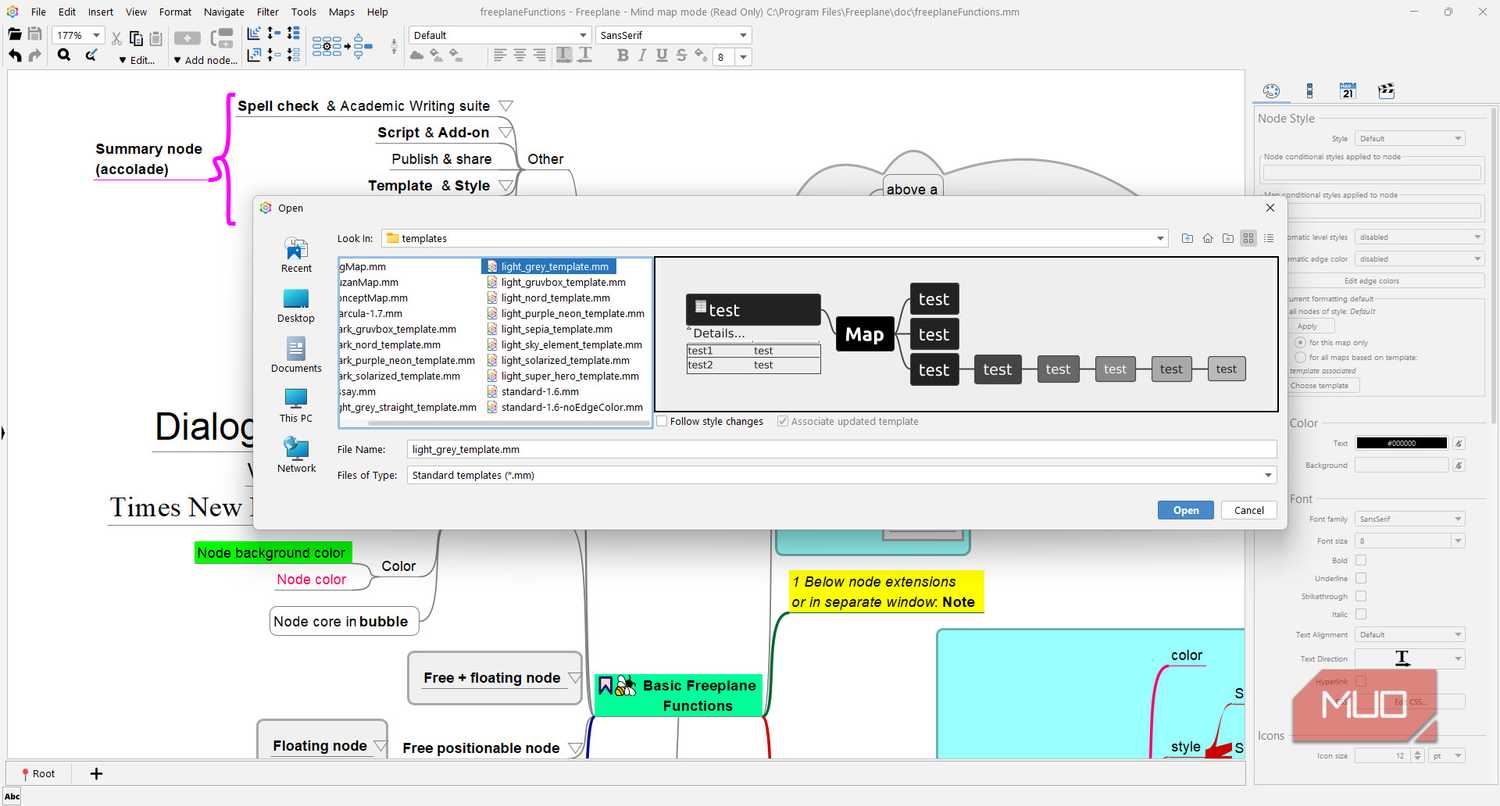Click the align text right toolbar icon

541,56
